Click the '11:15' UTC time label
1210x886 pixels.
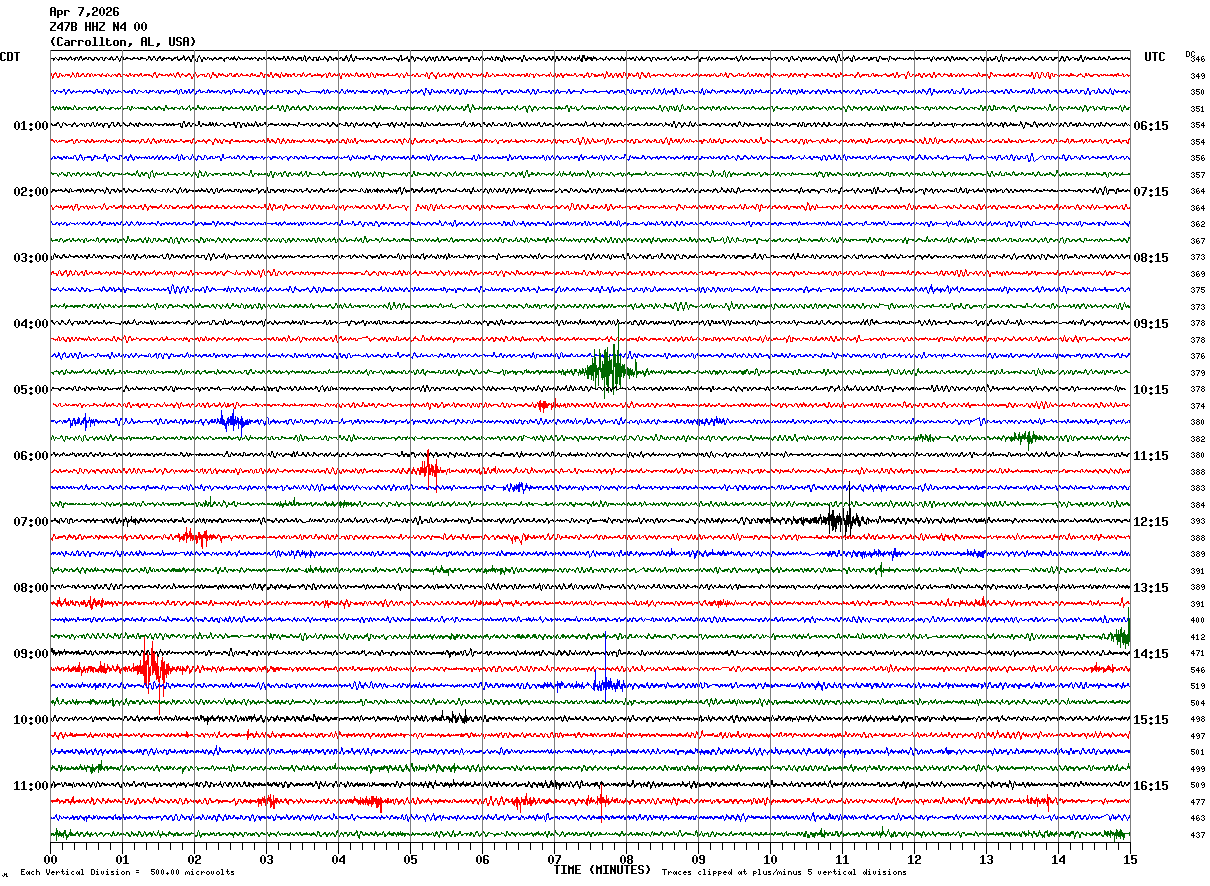coord(1151,456)
